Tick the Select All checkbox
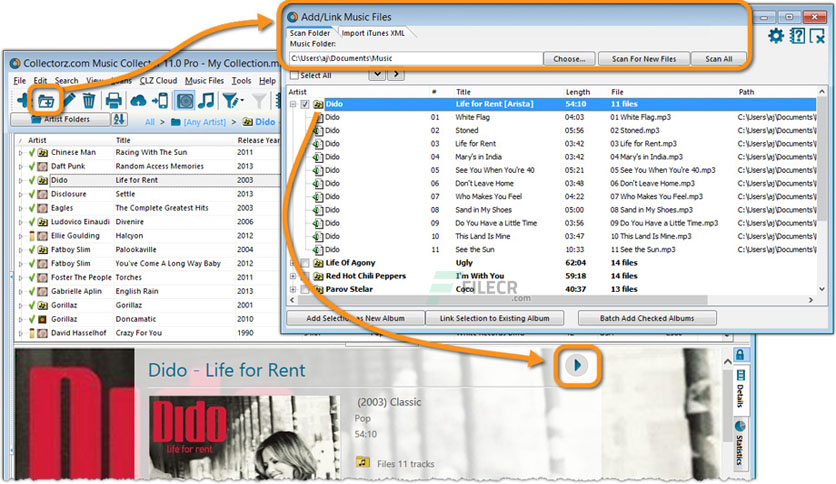 point(294,75)
